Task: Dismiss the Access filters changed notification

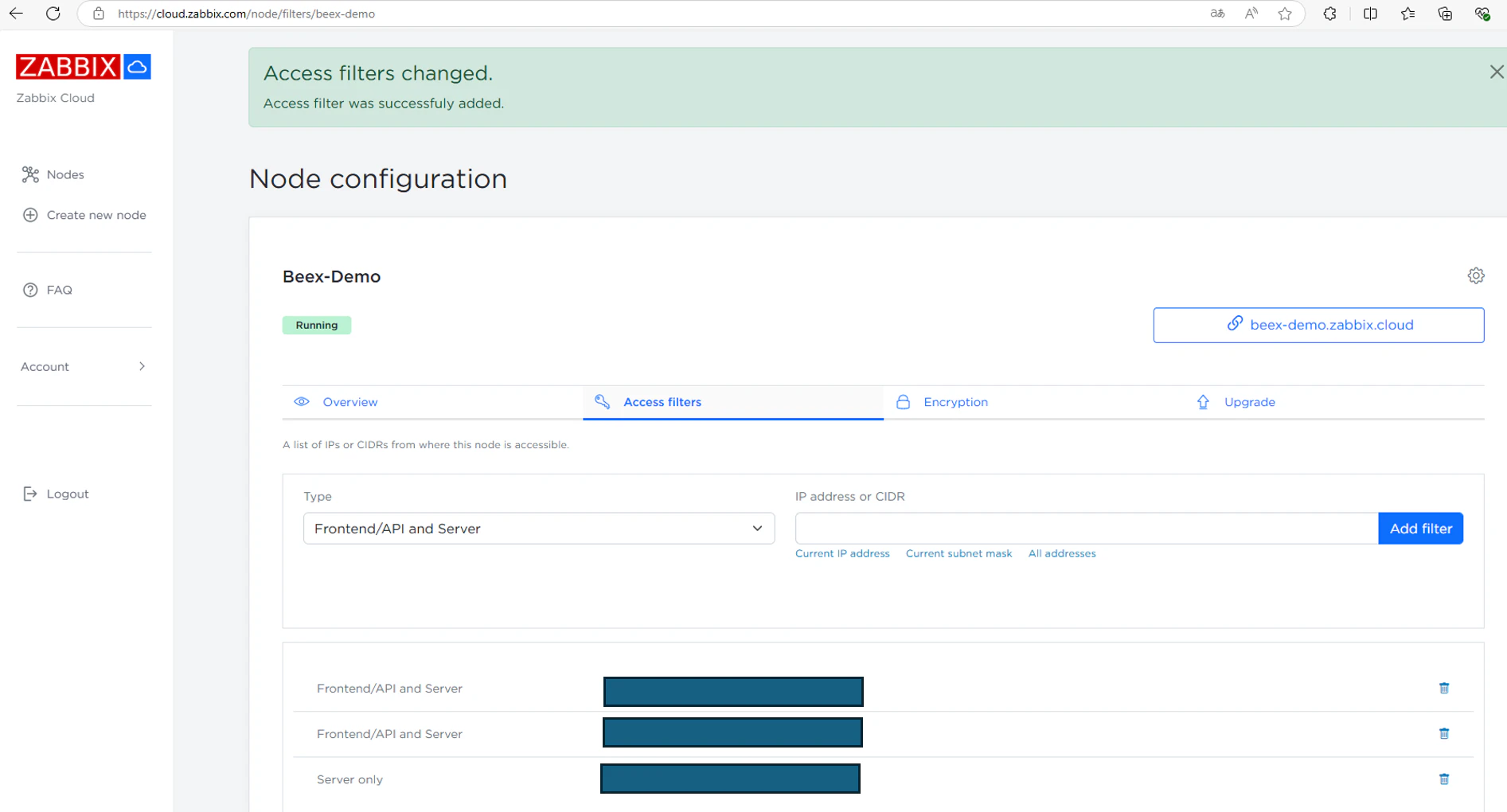Action: pyautogui.click(x=1497, y=72)
